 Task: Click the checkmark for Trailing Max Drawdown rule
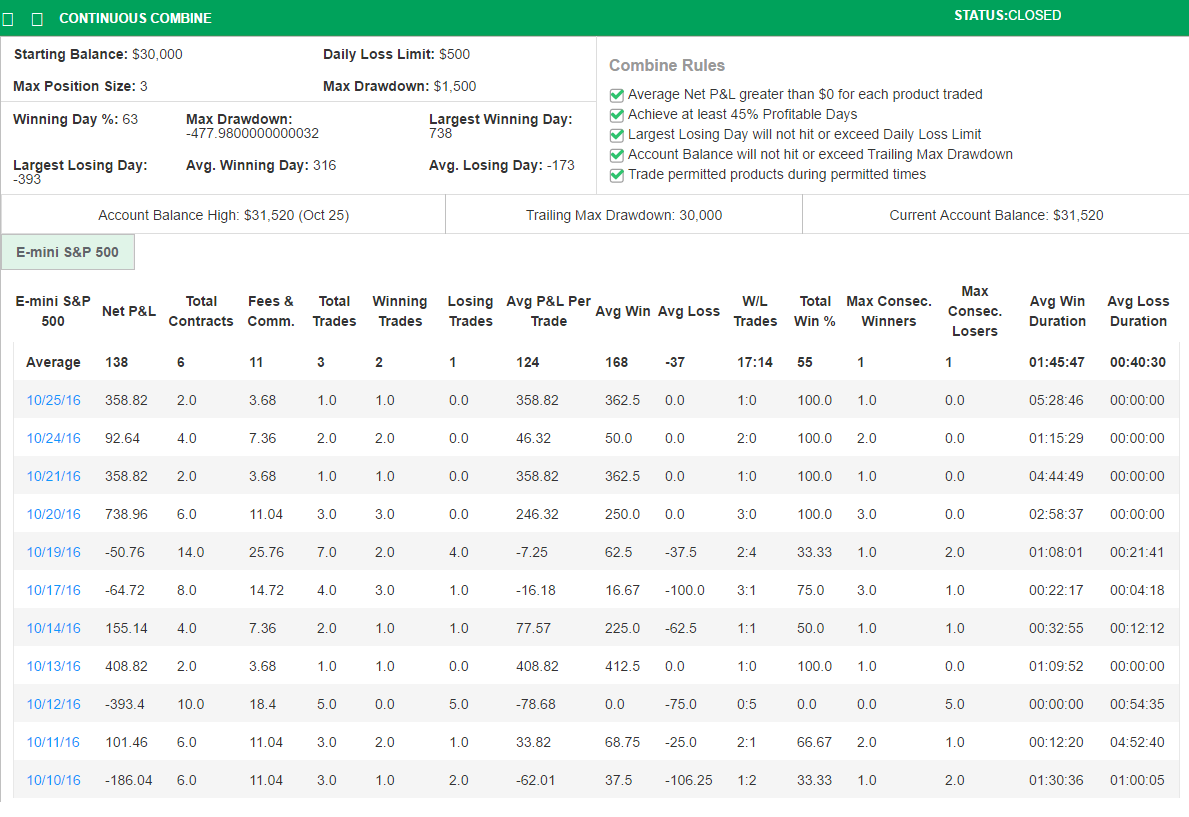click(x=617, y=154)
